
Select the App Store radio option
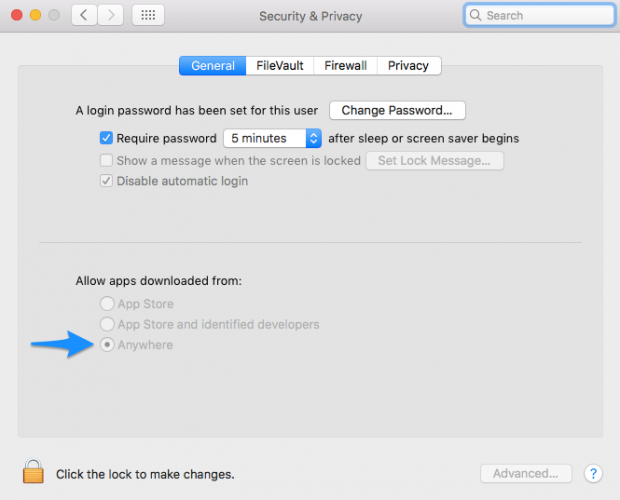coord(106,304)
